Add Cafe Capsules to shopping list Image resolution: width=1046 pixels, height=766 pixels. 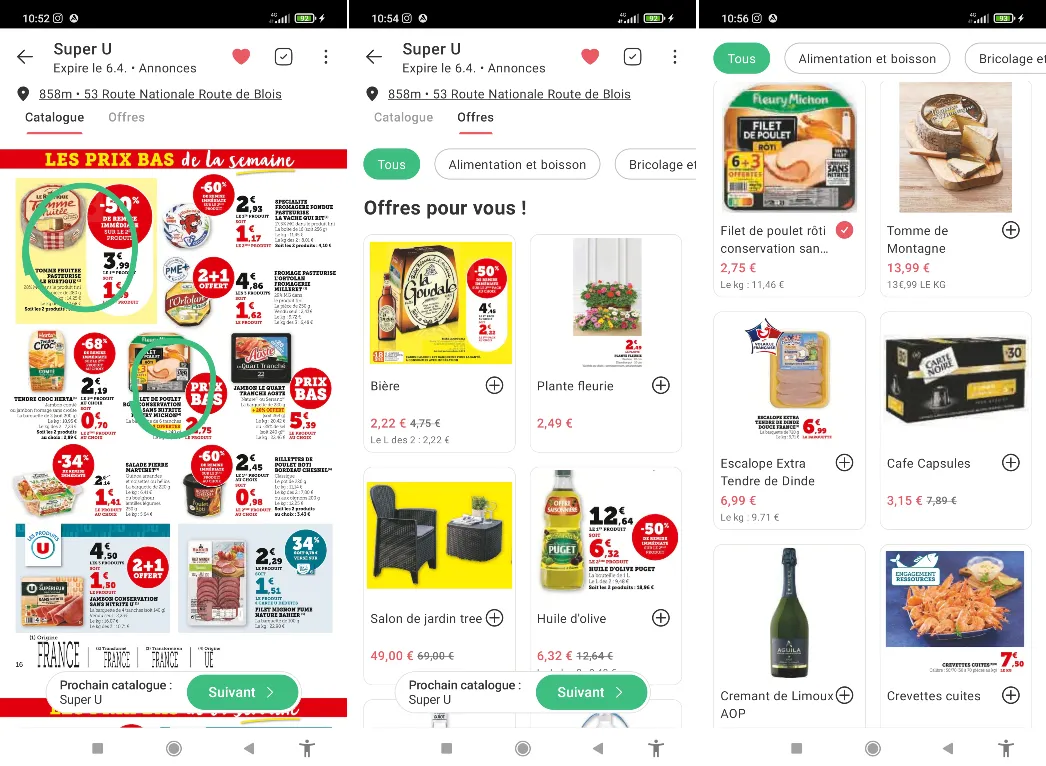click(x=1011, y=463)
